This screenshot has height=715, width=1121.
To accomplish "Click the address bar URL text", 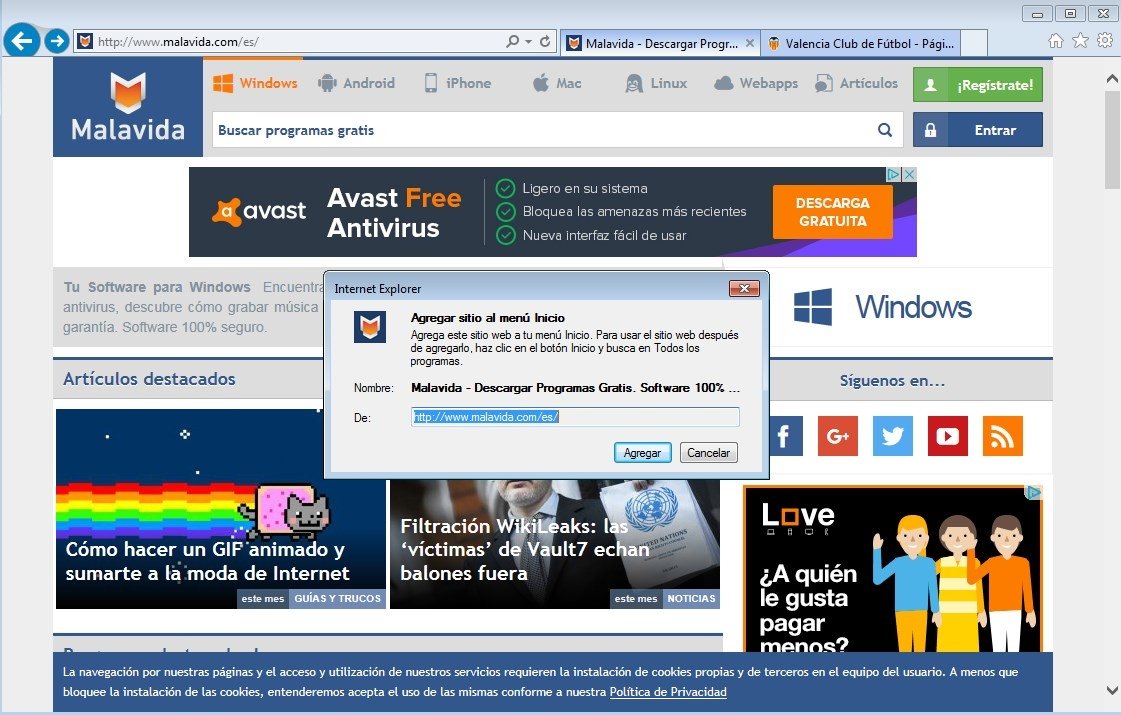I will pyautogui.click(x=178, y=42).
